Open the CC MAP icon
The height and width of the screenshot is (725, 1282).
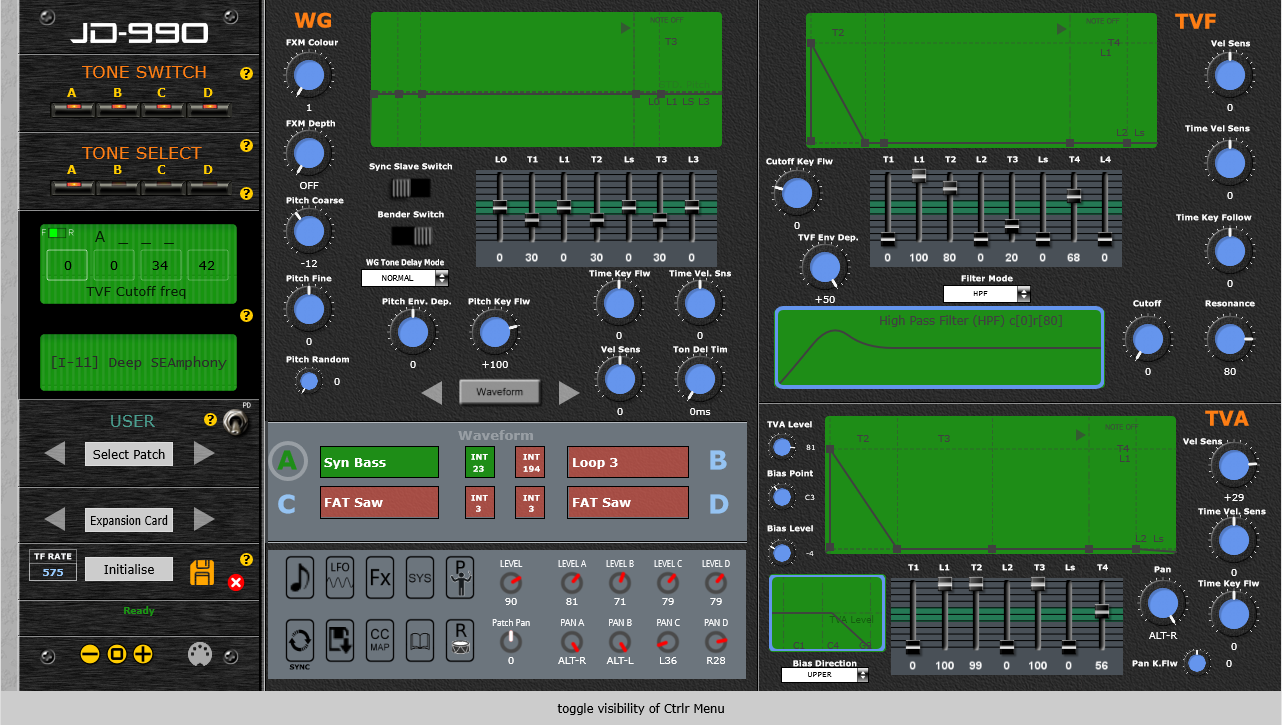pos(380,638)
